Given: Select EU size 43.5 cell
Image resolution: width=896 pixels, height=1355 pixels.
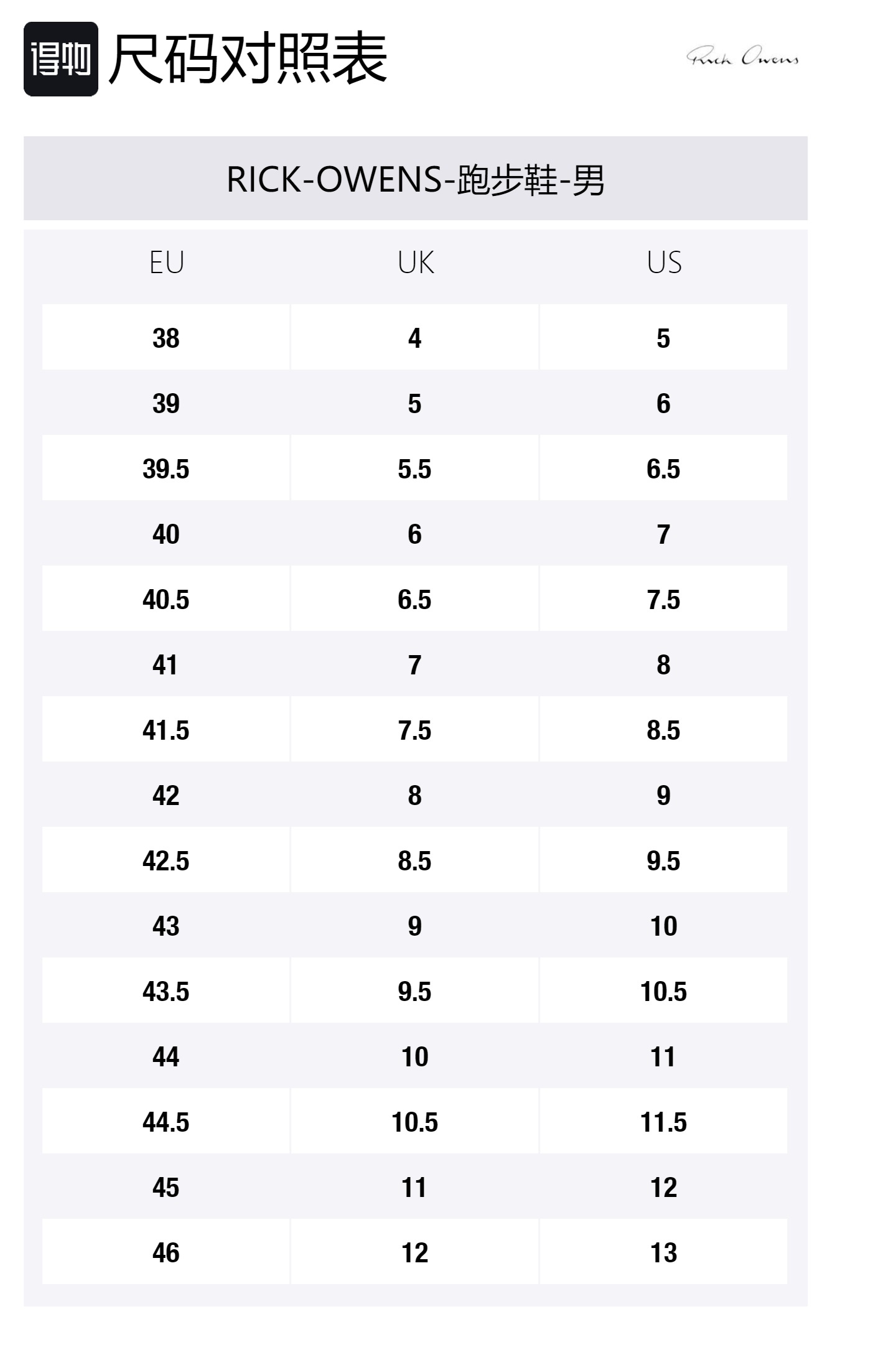Looking at the screenshot, I should point(166,991).
